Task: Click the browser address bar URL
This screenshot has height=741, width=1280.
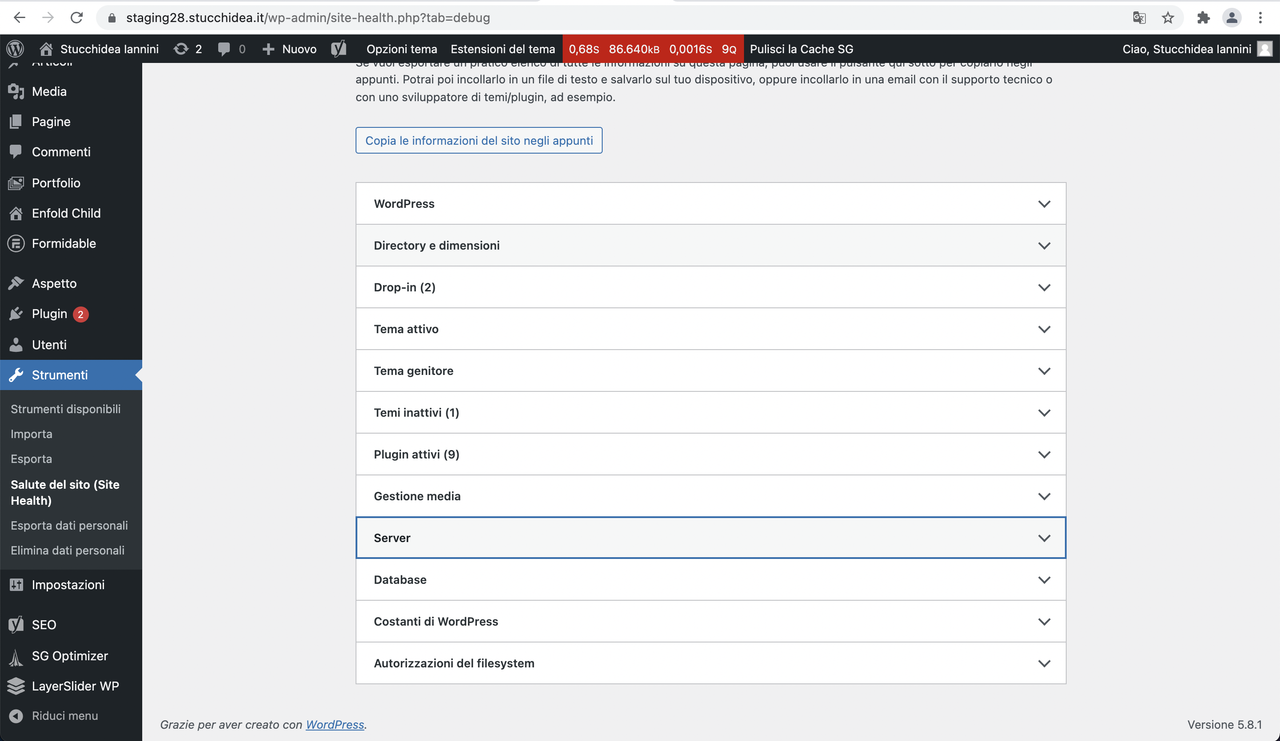Action: [x=308, y=18]
